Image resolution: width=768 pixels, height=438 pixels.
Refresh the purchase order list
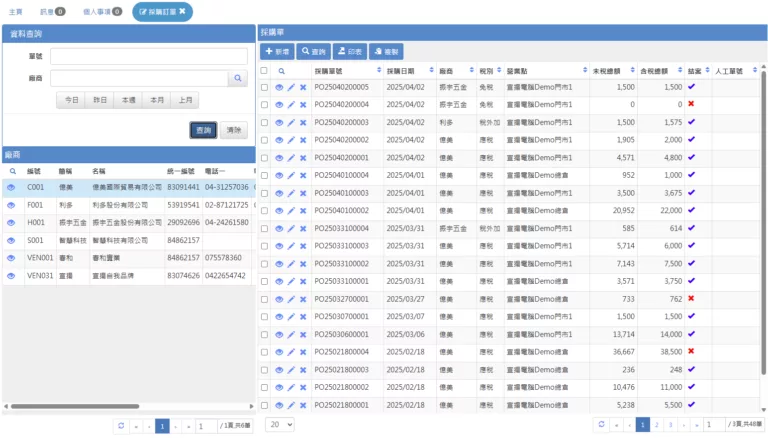point(601,424)
